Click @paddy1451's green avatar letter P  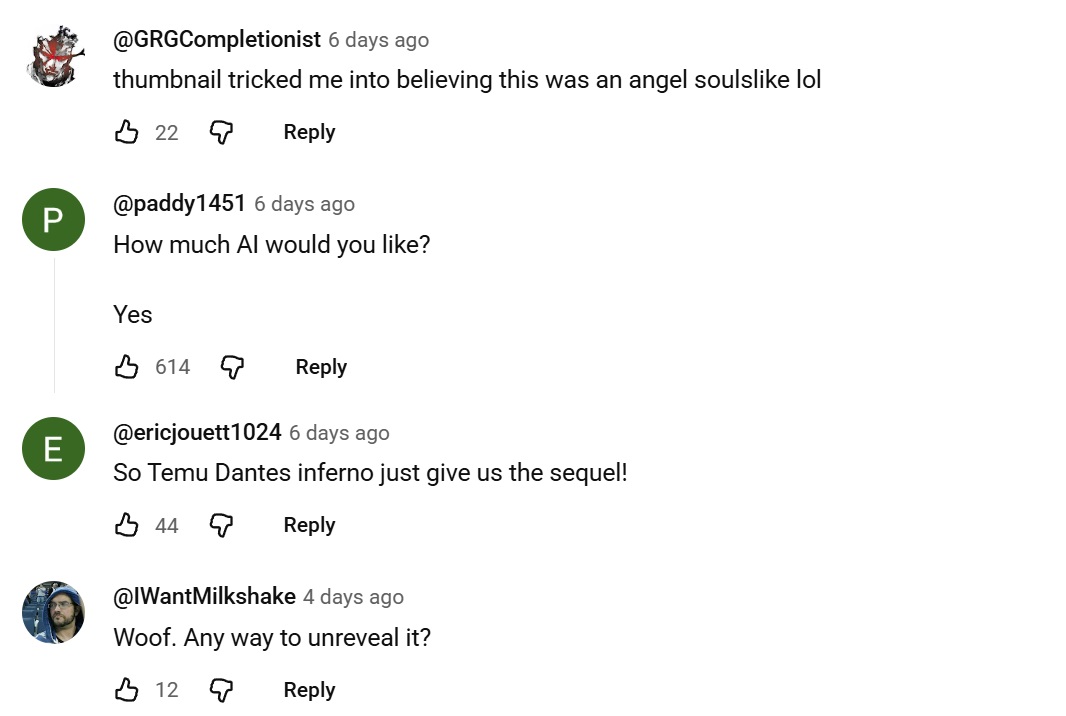(53, 219)
